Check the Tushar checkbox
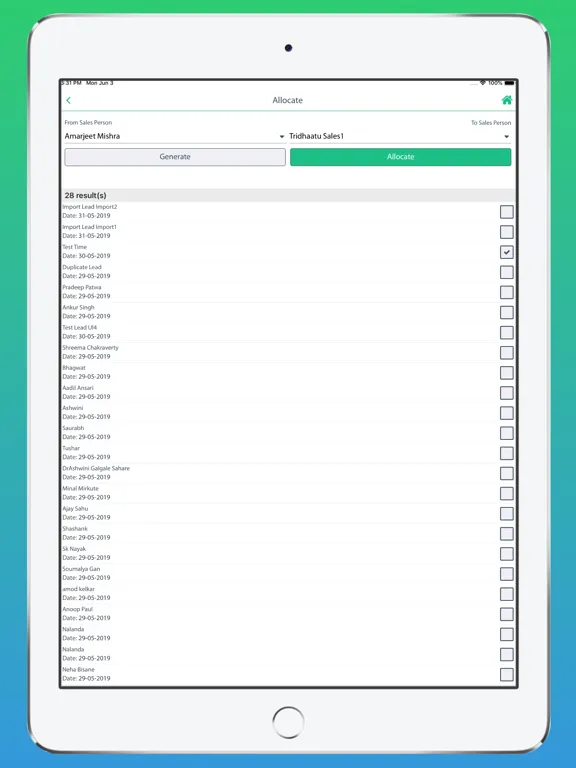Image resolution: width=576 pixels, height=768 pixels. (x=506, y=453)
